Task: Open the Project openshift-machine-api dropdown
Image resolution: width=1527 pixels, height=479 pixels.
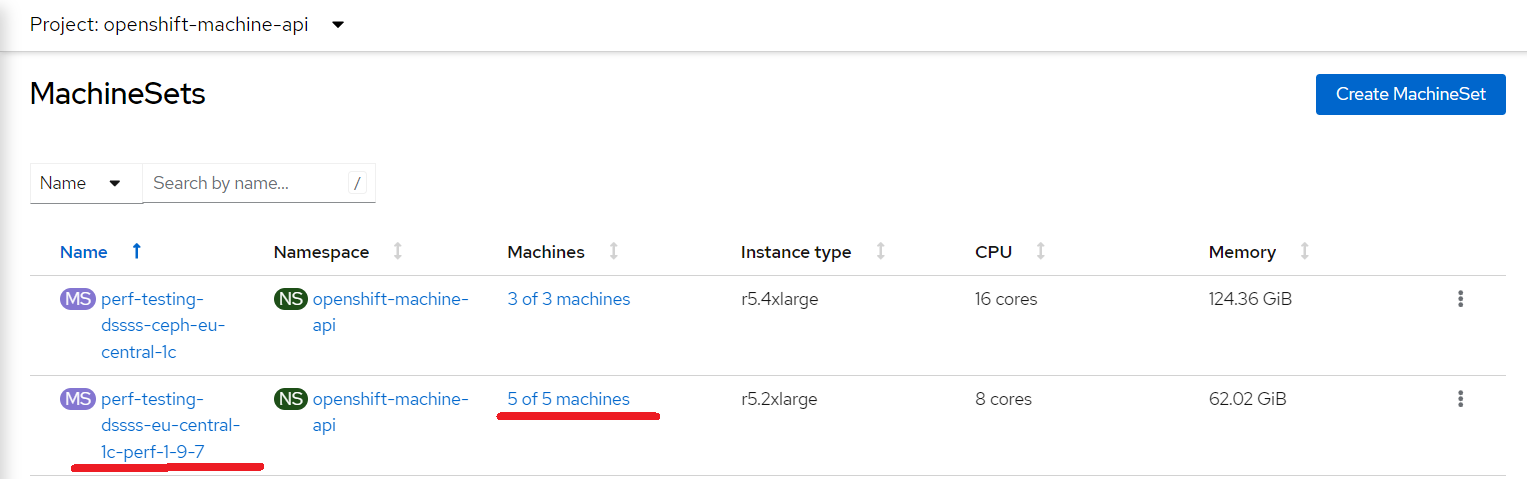Action: pos(187,25)
